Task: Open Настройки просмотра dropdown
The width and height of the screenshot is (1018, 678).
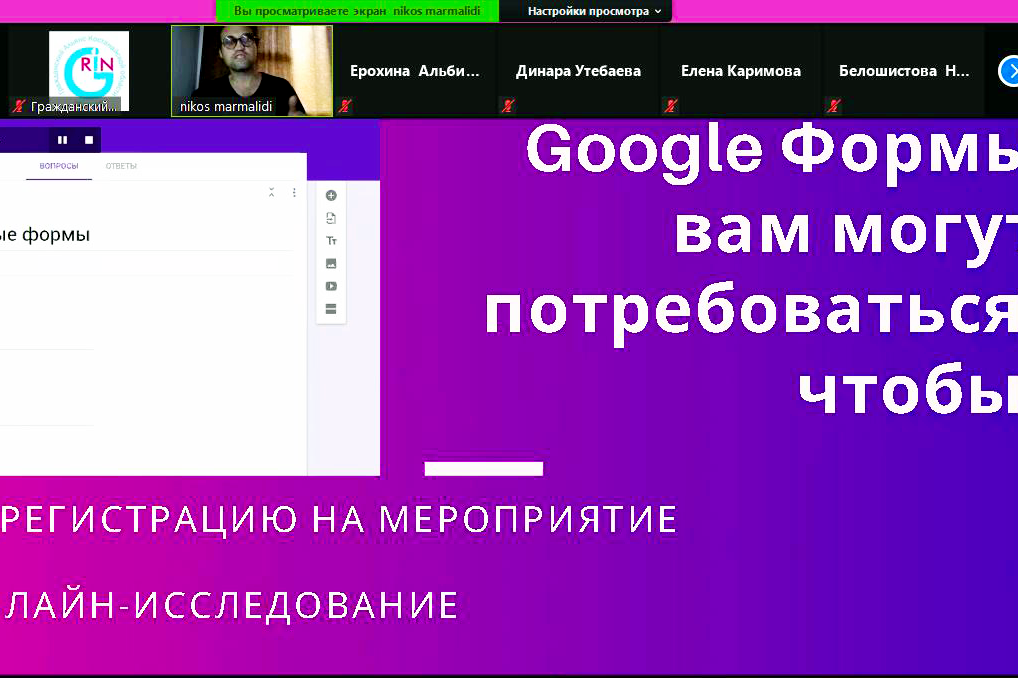Action: (x=594, y=11)
